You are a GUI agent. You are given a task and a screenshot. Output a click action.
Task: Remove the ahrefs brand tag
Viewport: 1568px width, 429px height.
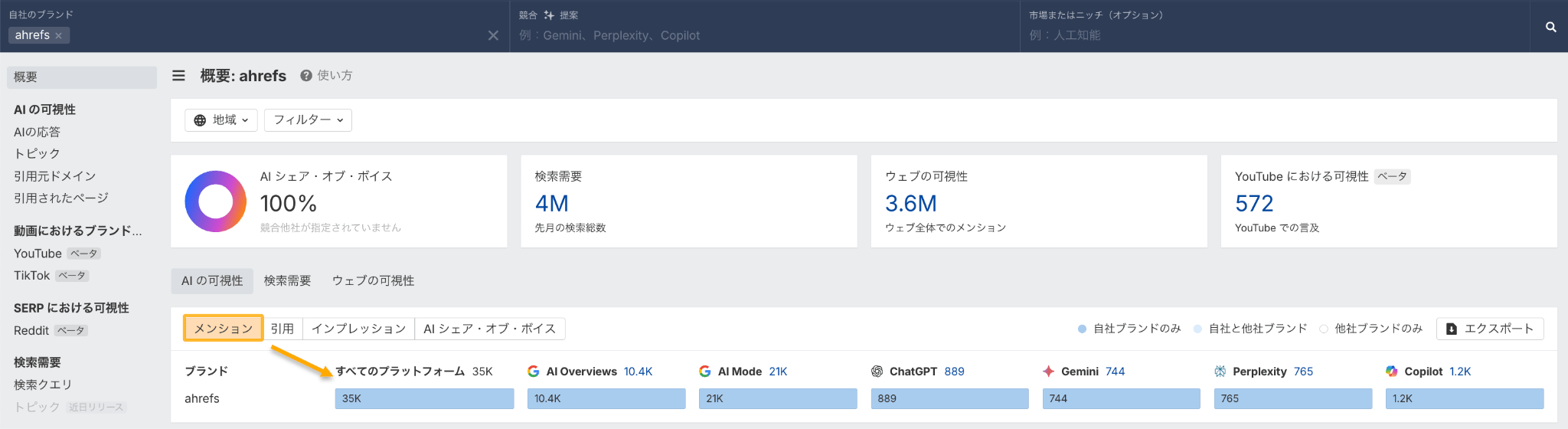(x=59, y=36)
